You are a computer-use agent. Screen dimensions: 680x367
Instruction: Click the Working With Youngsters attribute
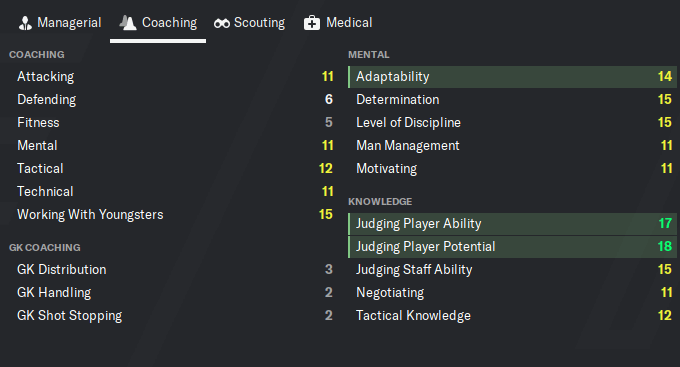(x=90, y=215)
